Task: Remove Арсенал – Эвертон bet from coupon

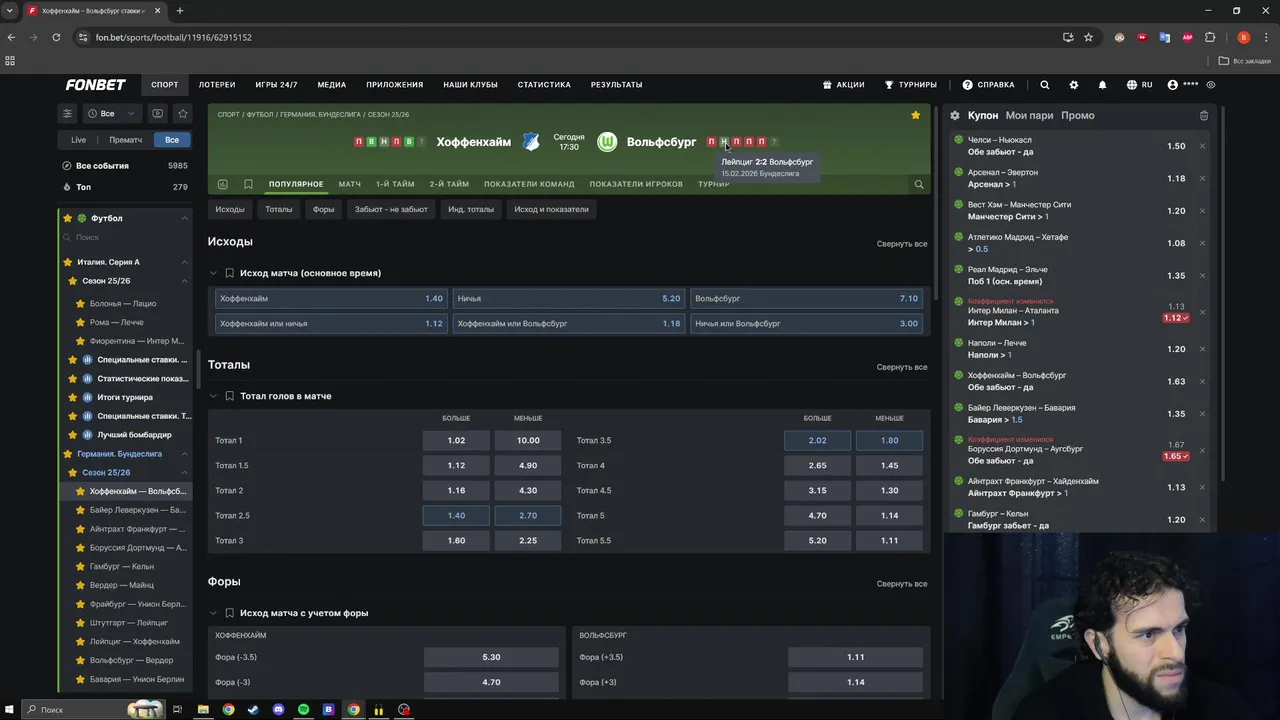Action: coord(1202,178)
